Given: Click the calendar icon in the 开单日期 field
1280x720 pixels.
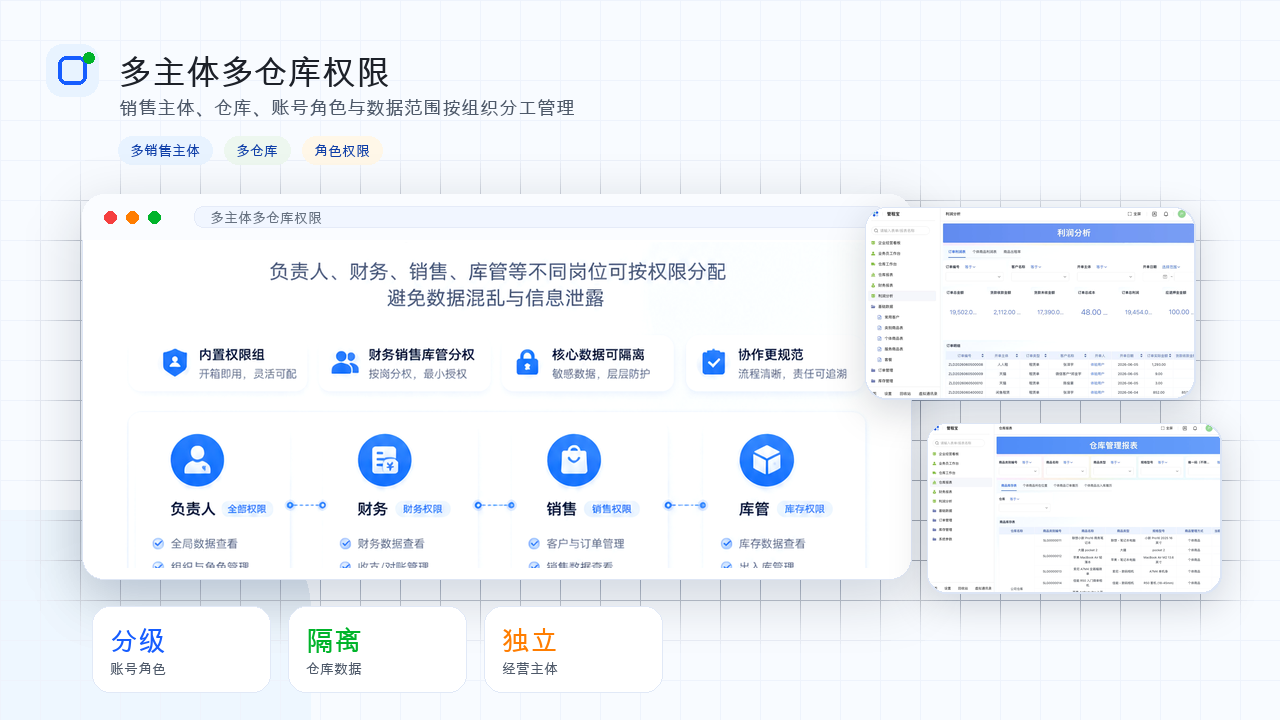Looking at the screenshot, I should click(x=1165, y=277).
